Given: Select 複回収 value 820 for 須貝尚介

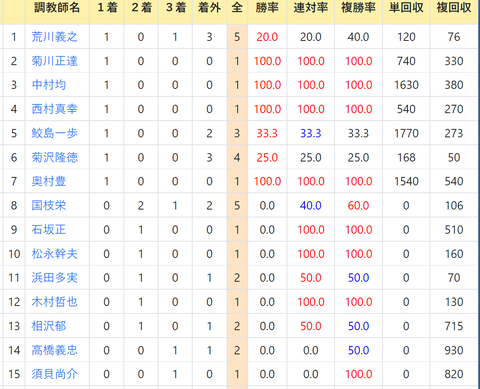Looking at the screenshot, I should (x=454, y=374).
